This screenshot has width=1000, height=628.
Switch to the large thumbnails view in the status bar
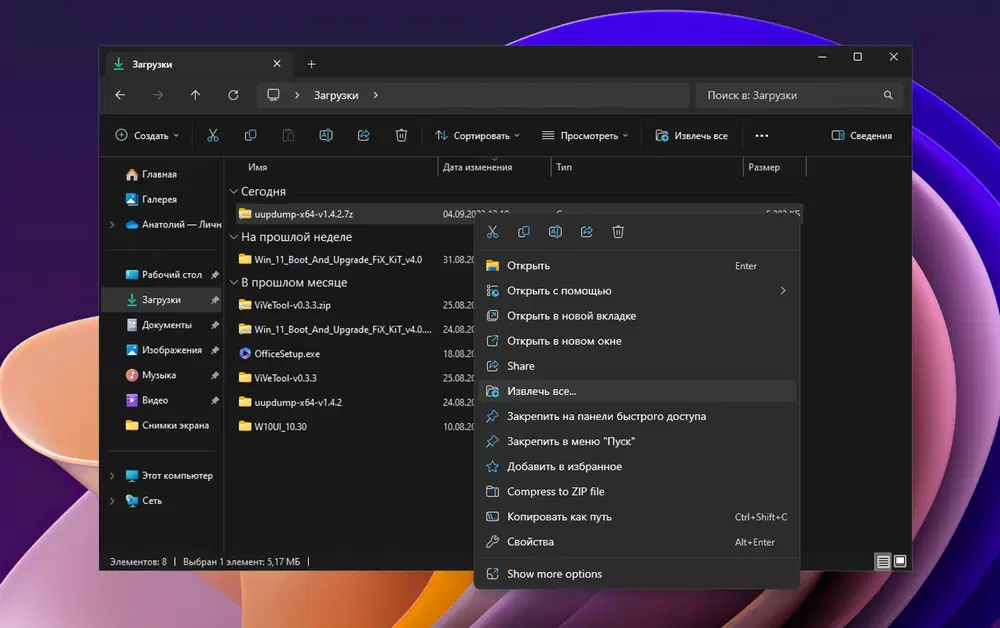(x=900, y=562)
